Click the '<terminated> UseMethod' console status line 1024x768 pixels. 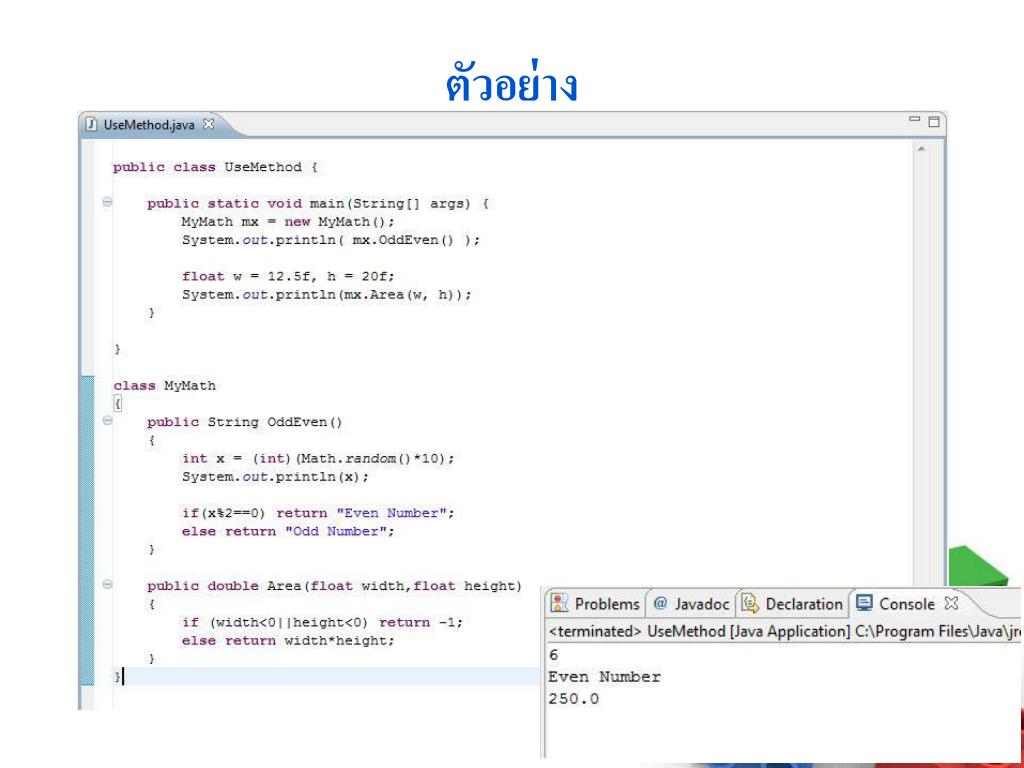click(784, 632)
